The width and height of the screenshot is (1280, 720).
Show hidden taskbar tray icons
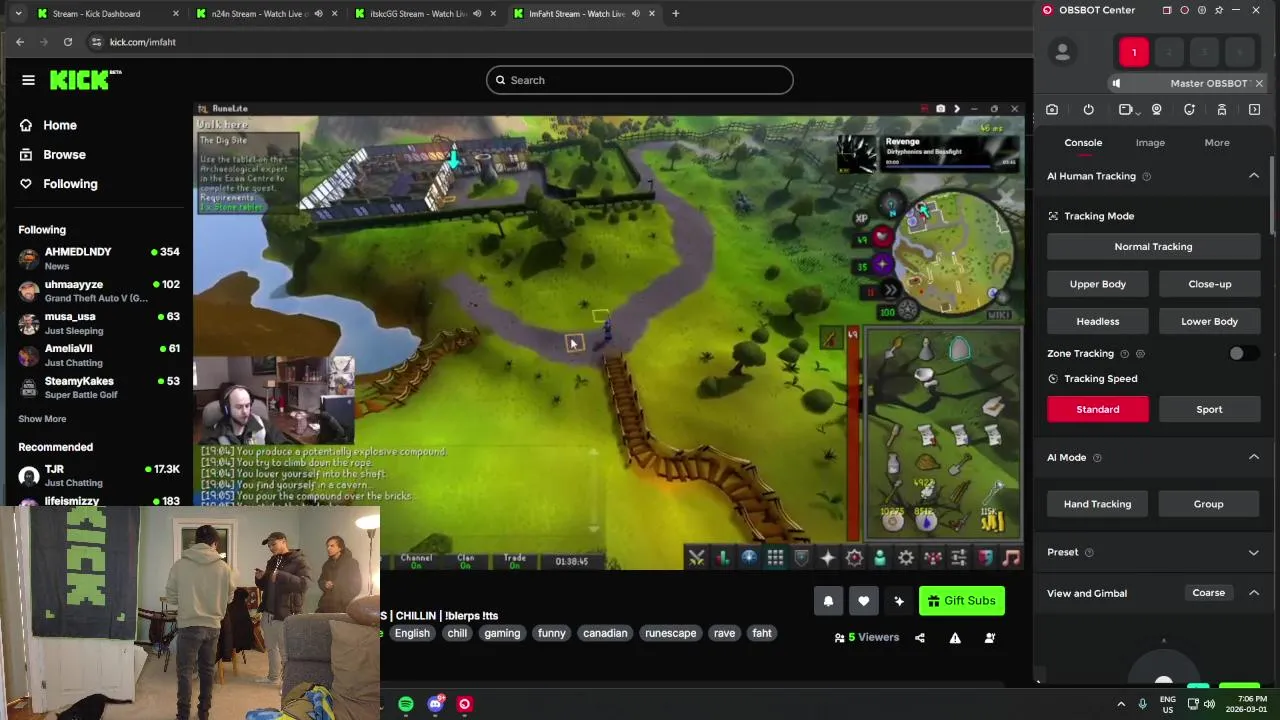point(1121,704)
